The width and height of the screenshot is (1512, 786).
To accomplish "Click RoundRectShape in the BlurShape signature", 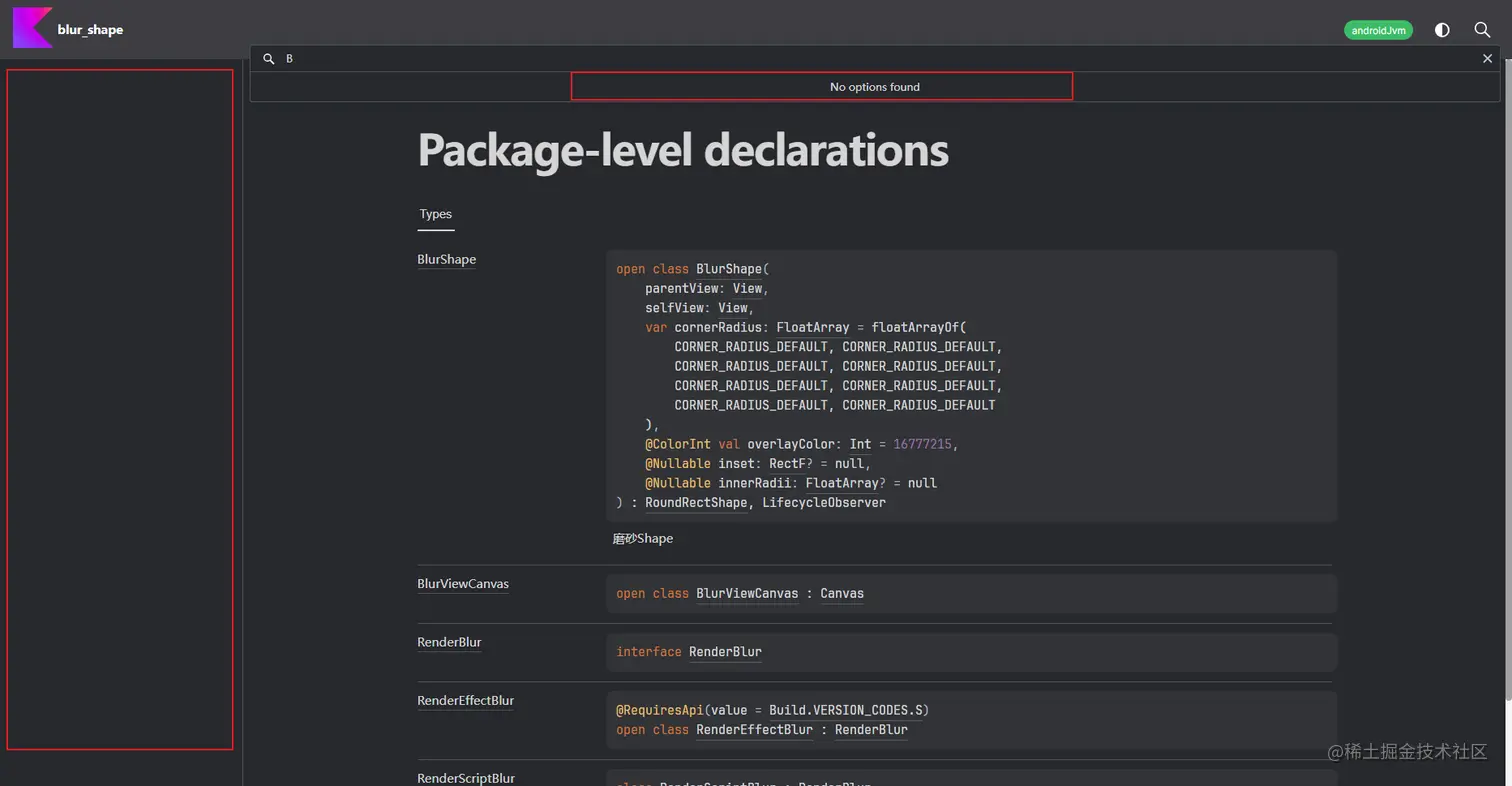I will click(x=696, y=502).
